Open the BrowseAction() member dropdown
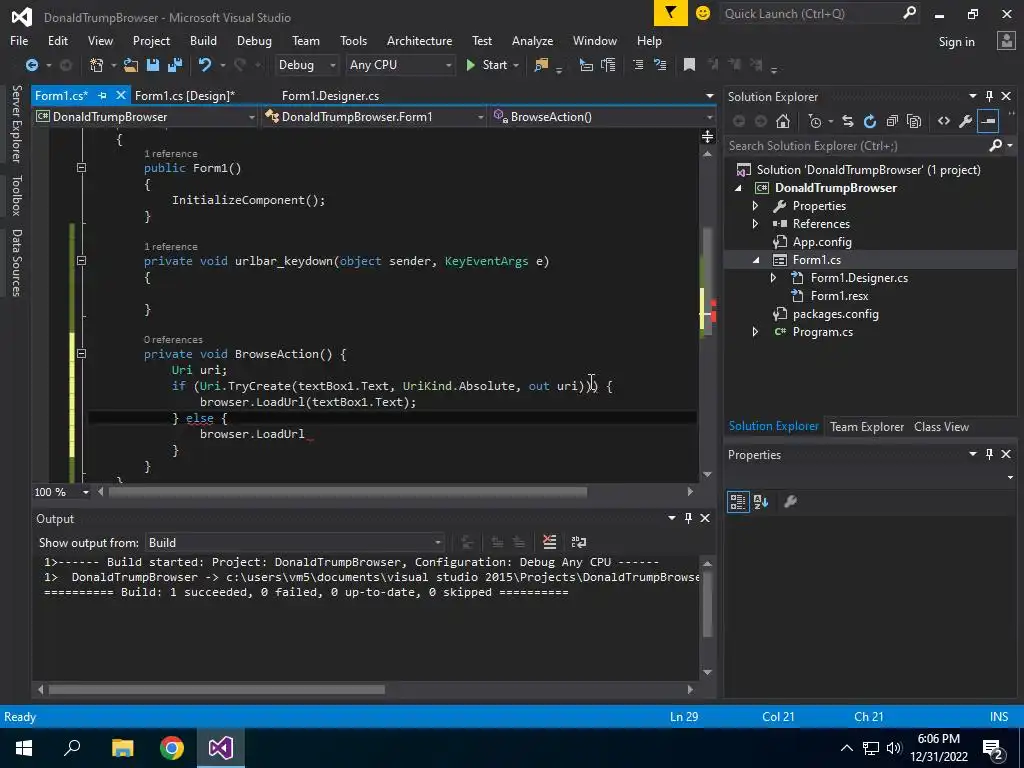This screenshot has width=1024, height=768. 603,117
